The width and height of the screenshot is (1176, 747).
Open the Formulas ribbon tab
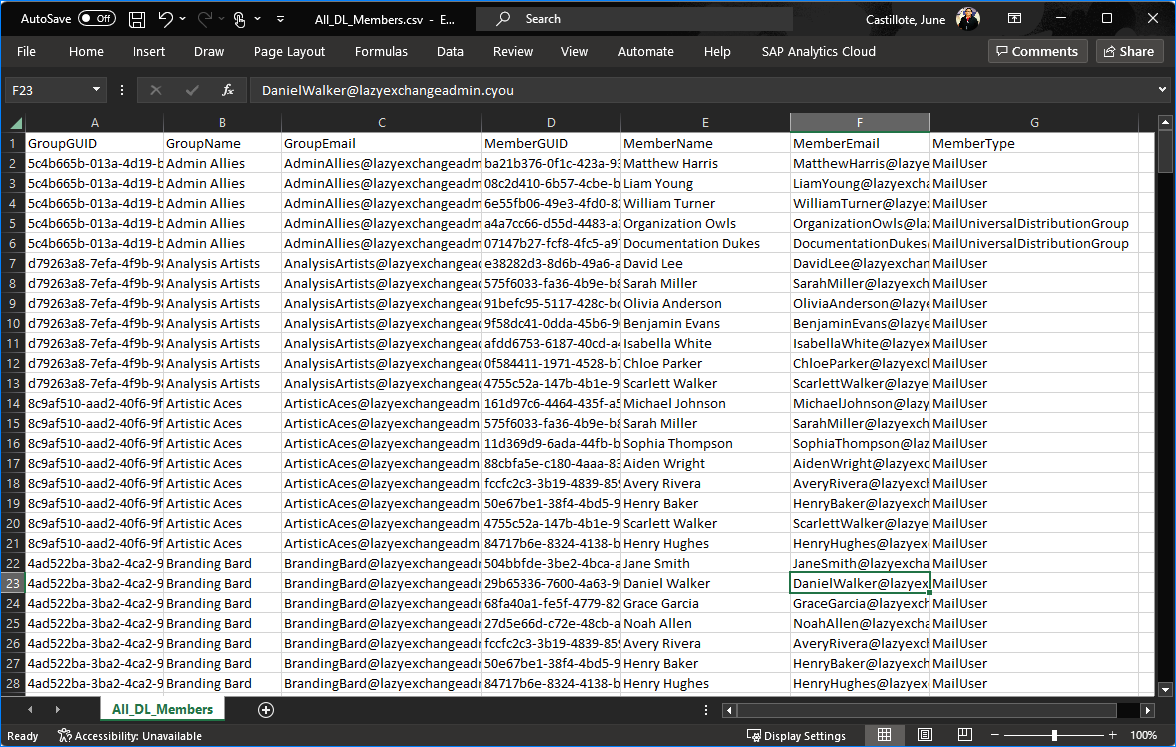(x=381, y=52)
